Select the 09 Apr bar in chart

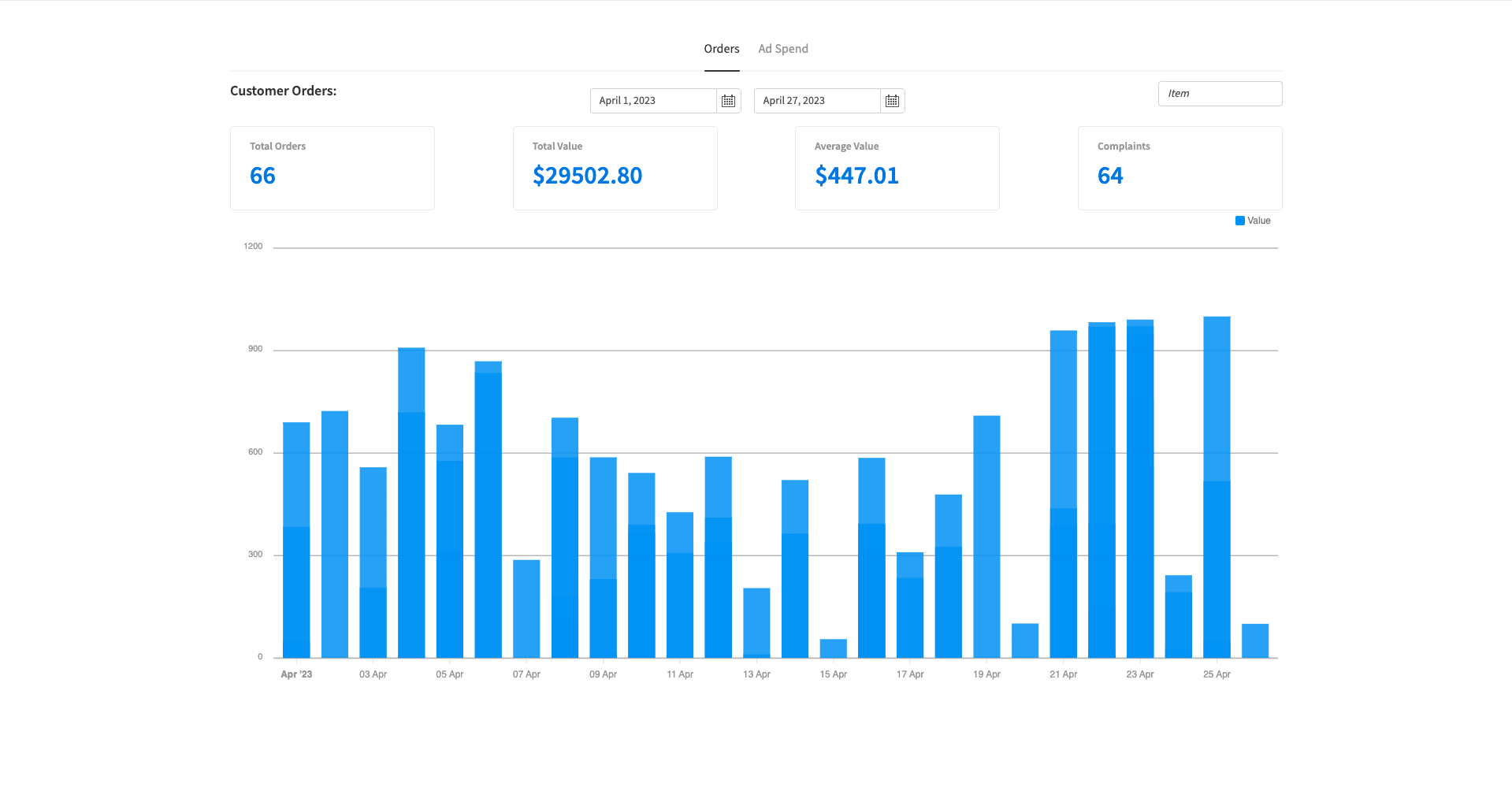pos(604,558)
